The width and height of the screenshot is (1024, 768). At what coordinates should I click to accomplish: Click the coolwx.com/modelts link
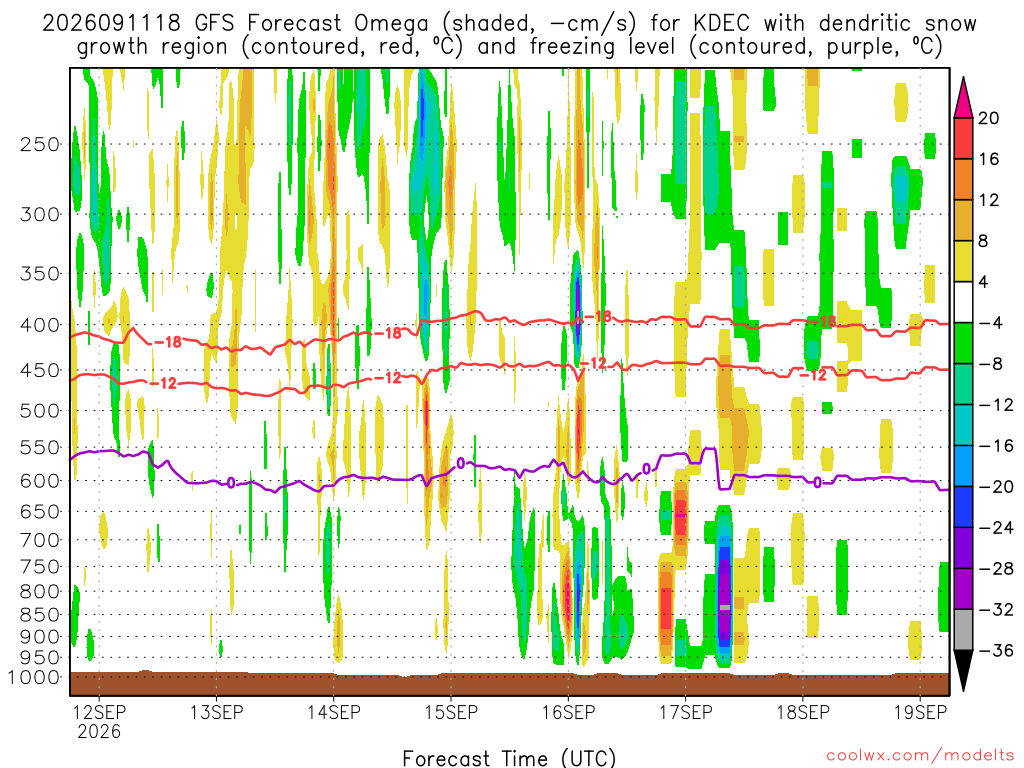(920, 756)
